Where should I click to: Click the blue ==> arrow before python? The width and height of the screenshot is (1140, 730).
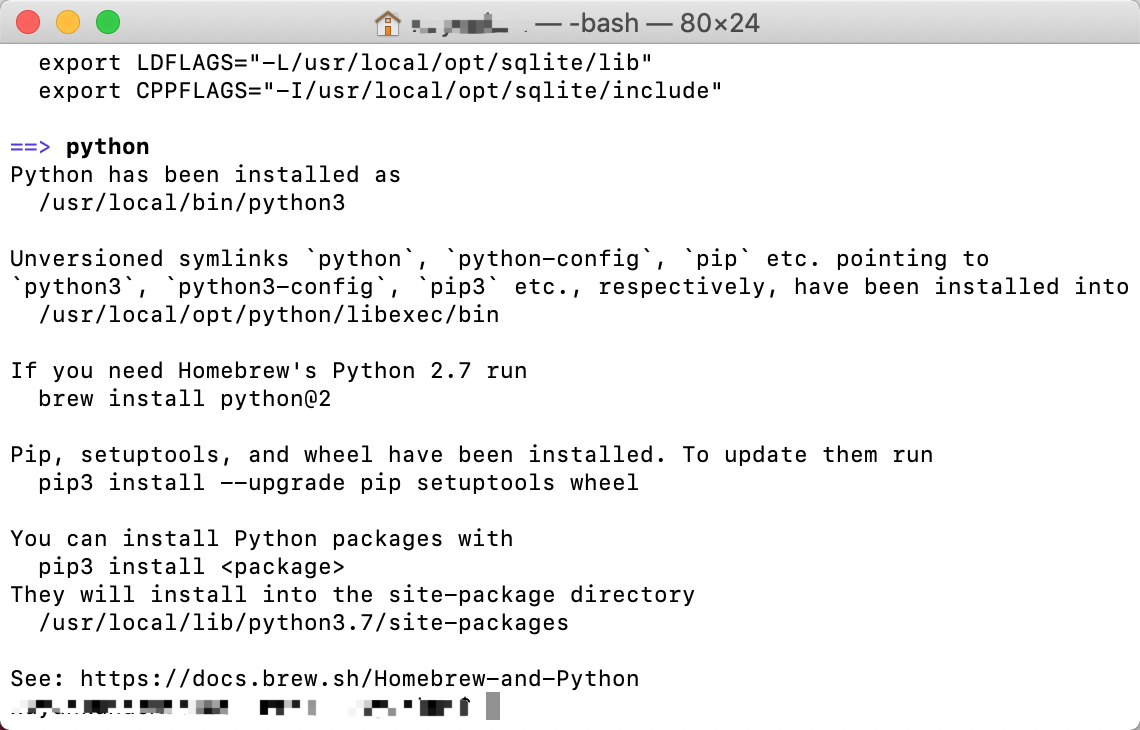31,147
